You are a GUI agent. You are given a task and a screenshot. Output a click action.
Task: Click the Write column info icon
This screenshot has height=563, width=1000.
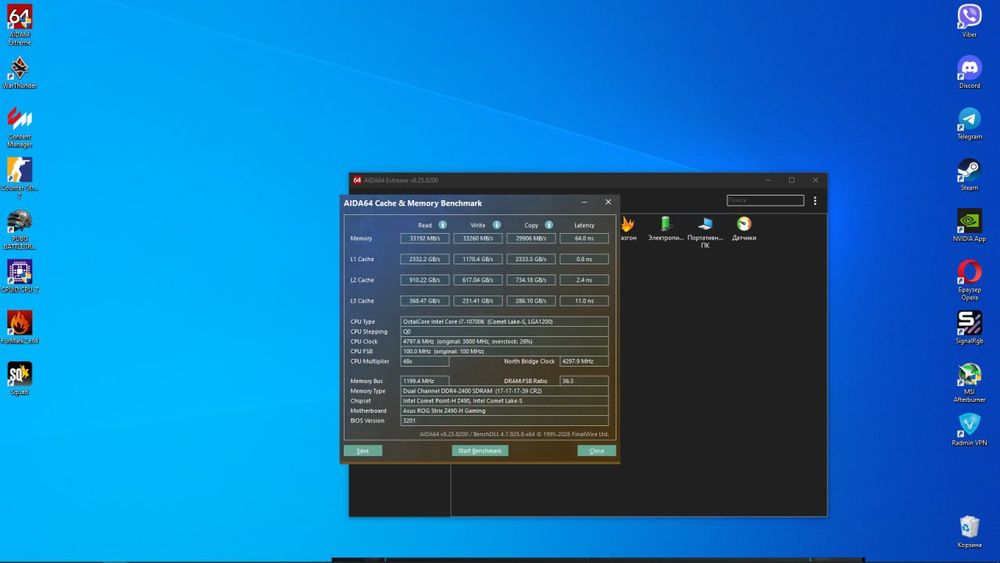[x=496, y=225]
